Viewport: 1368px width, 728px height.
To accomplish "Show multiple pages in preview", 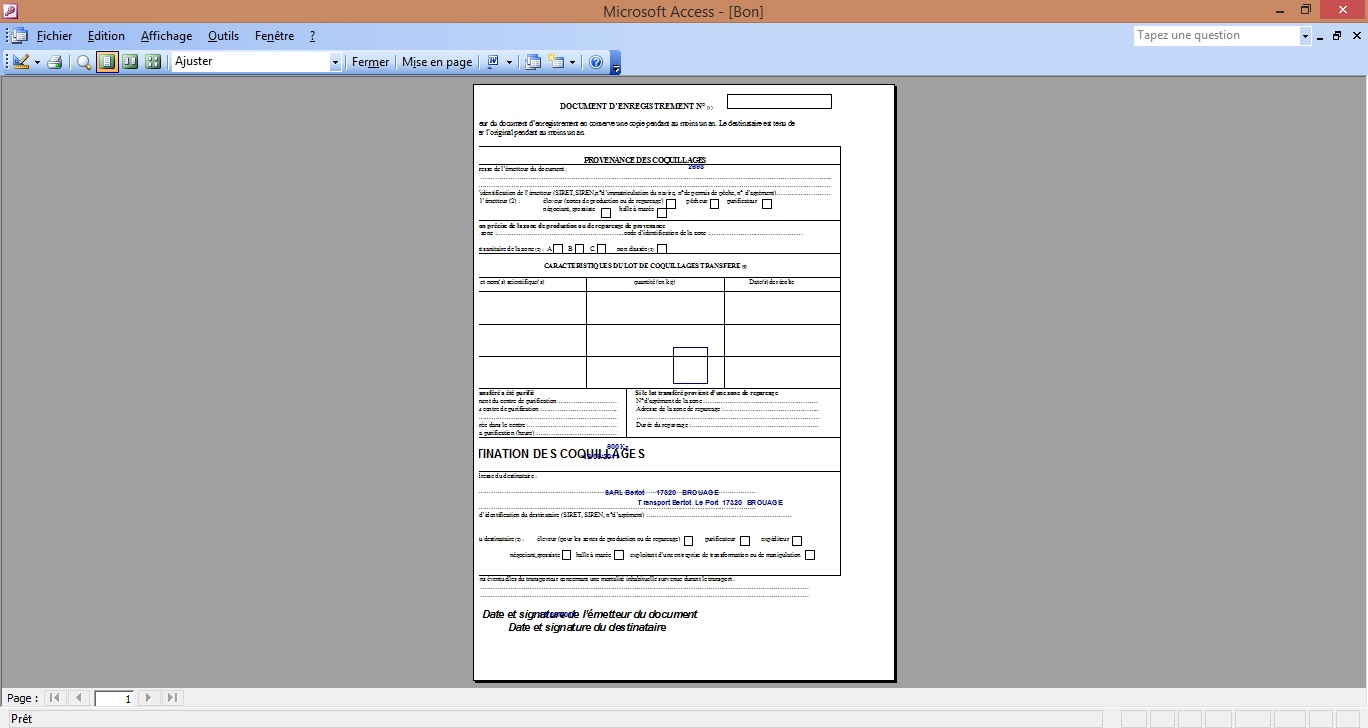I will coord(153,62).
